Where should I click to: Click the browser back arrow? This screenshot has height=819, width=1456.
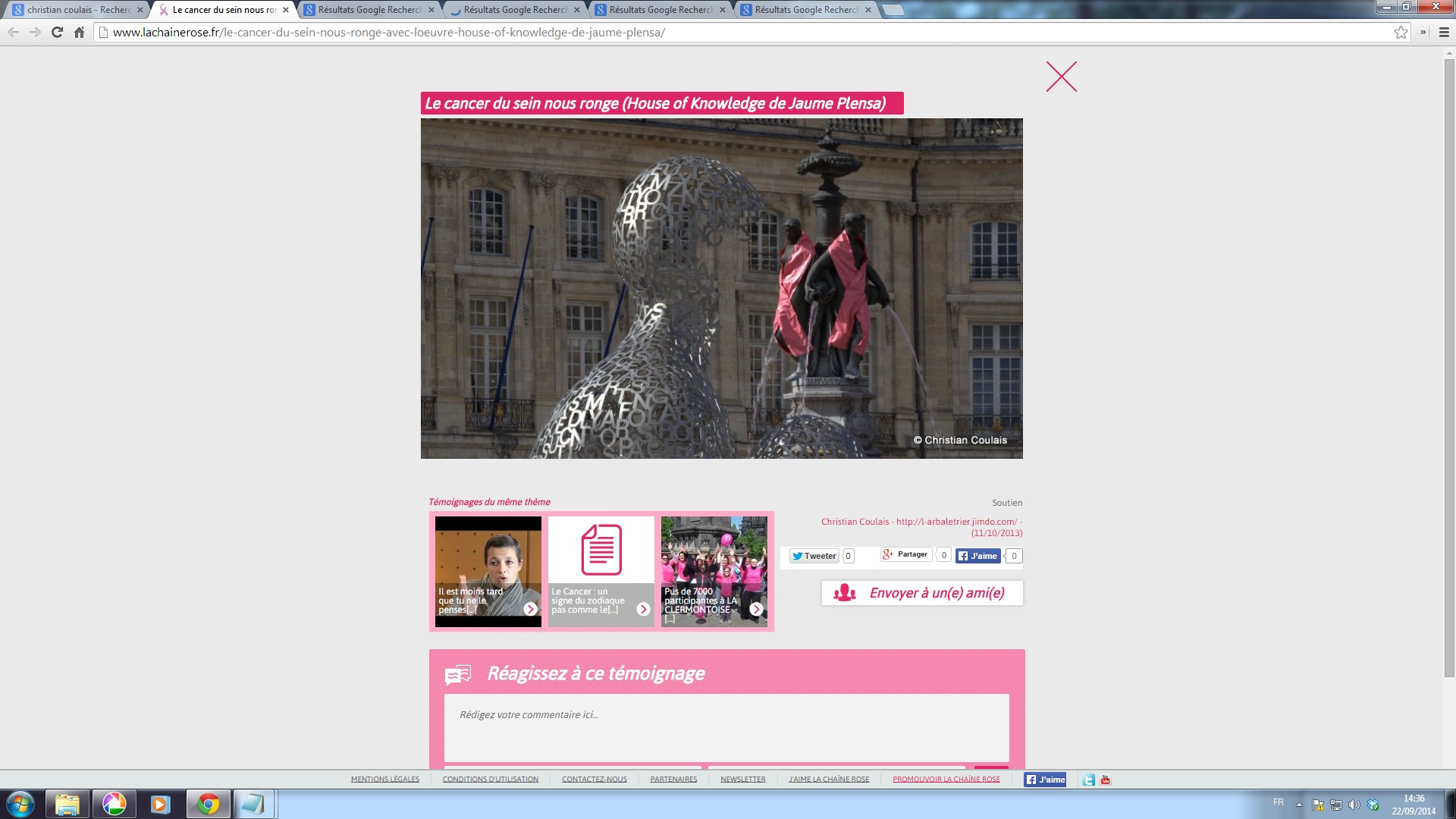point(13,32)
